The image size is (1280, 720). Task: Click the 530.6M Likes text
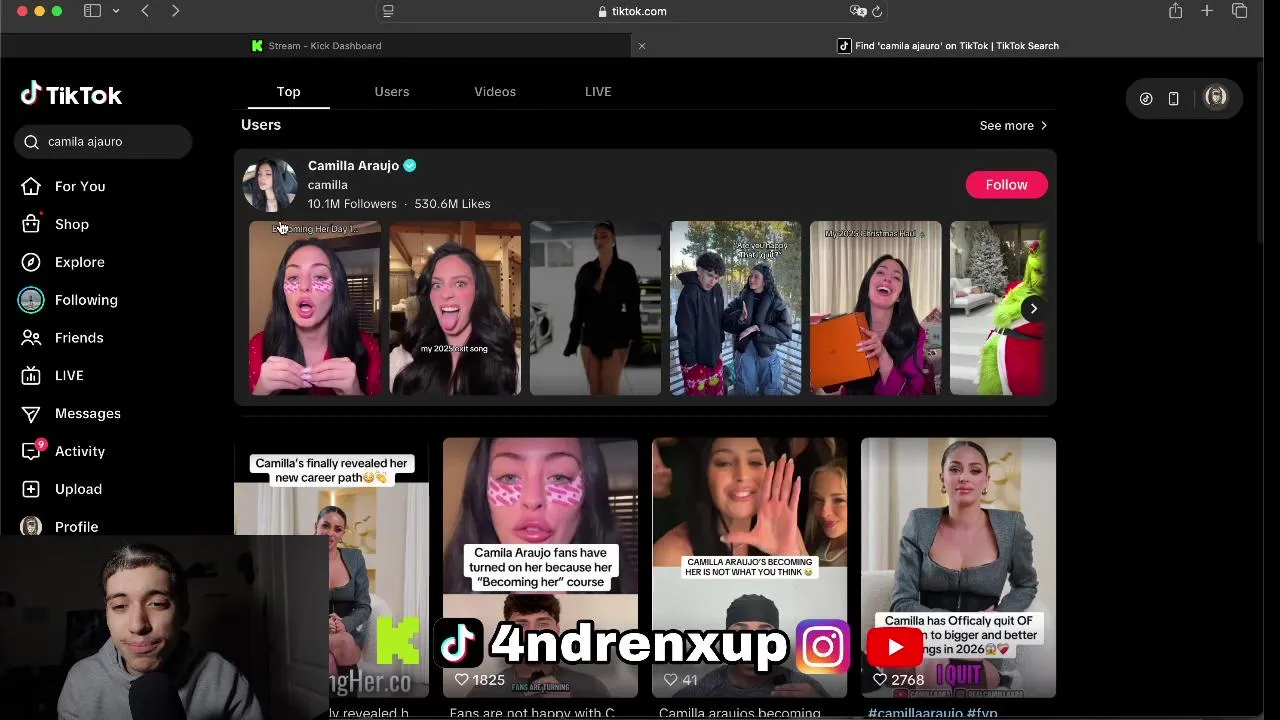tap(452, 204)
